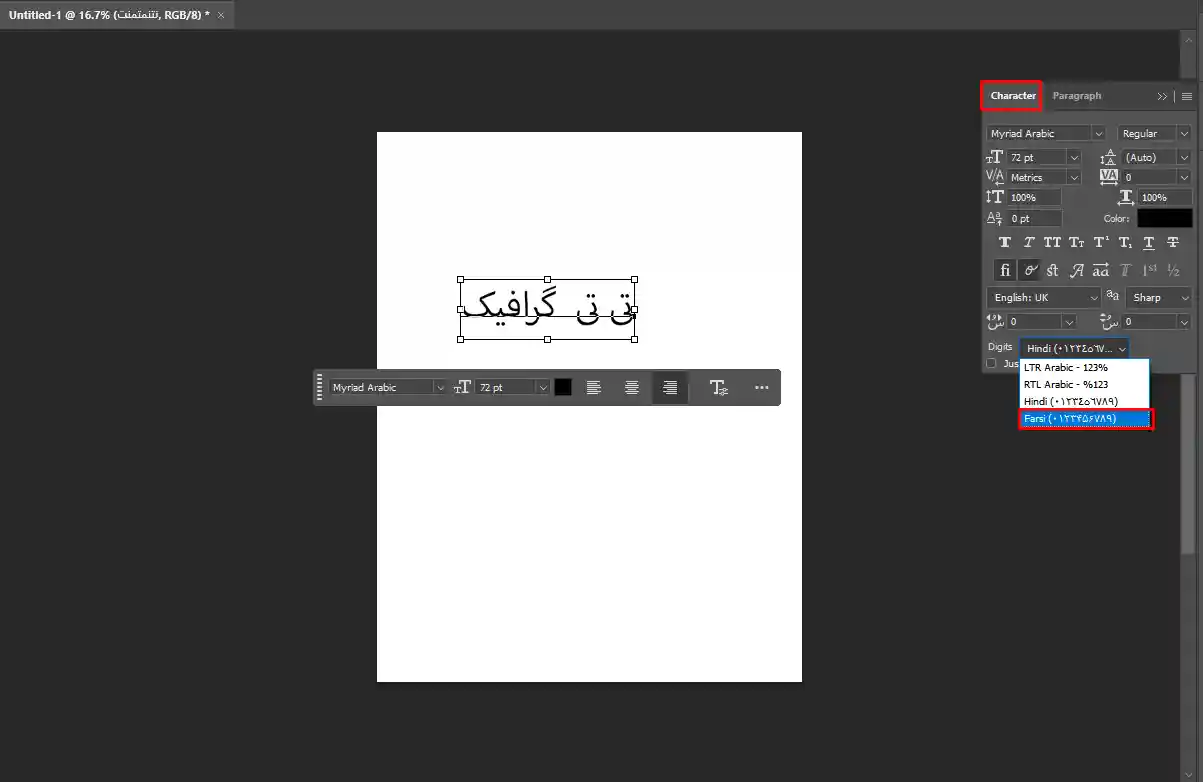Viewport: 1203px width, 782px height.
Task: Open the Sharp anti-aliasing dropdown
Action: pyautogui.click(x=1159, y=298)
